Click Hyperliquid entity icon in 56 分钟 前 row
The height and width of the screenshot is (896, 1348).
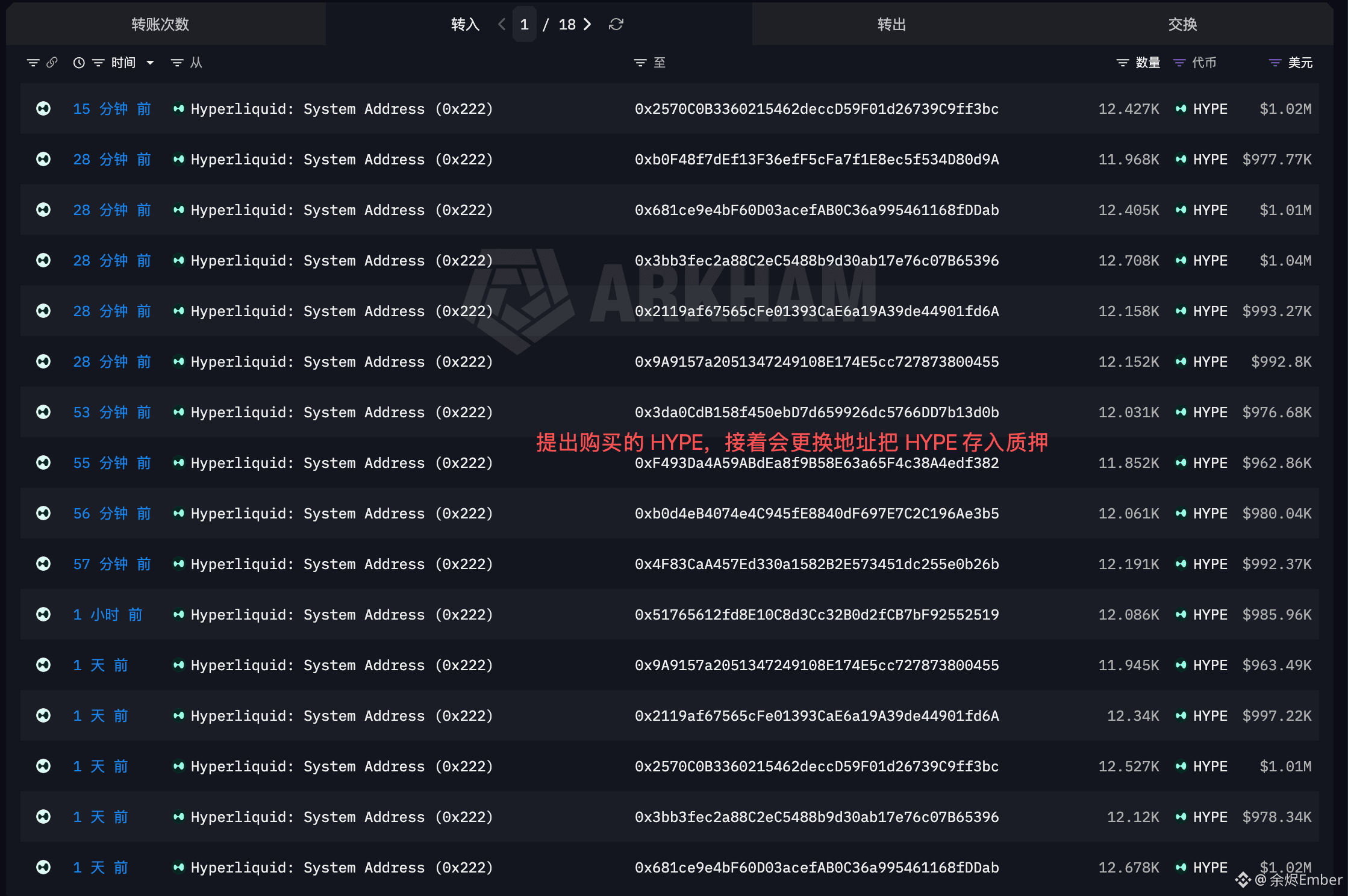tap(179, 513)
